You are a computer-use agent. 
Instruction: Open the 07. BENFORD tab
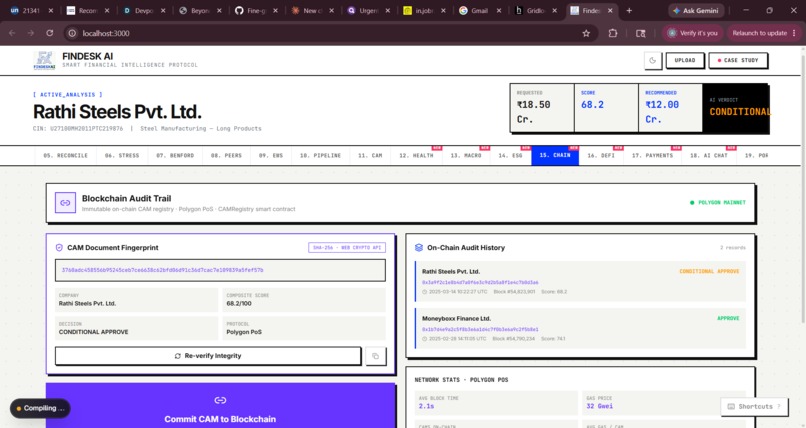pos(175,155)
